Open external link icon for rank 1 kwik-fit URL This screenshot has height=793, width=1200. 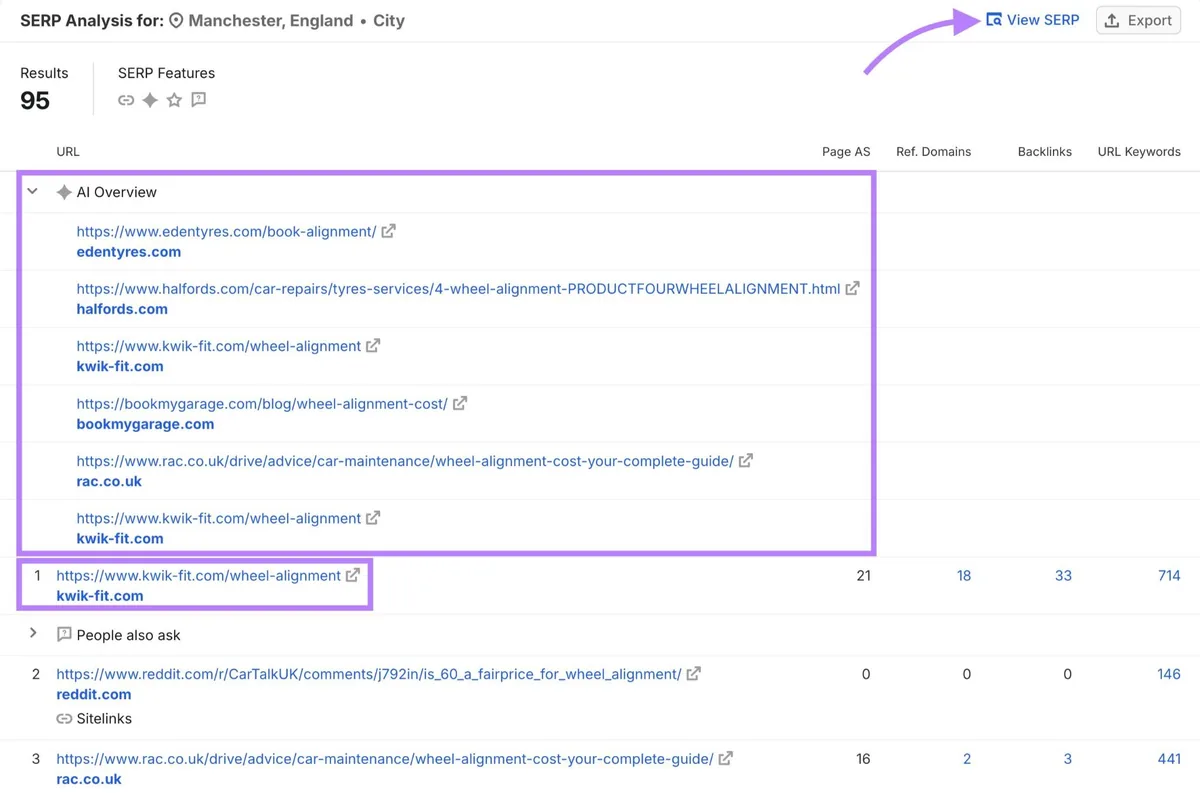click(x=353, y=575)
